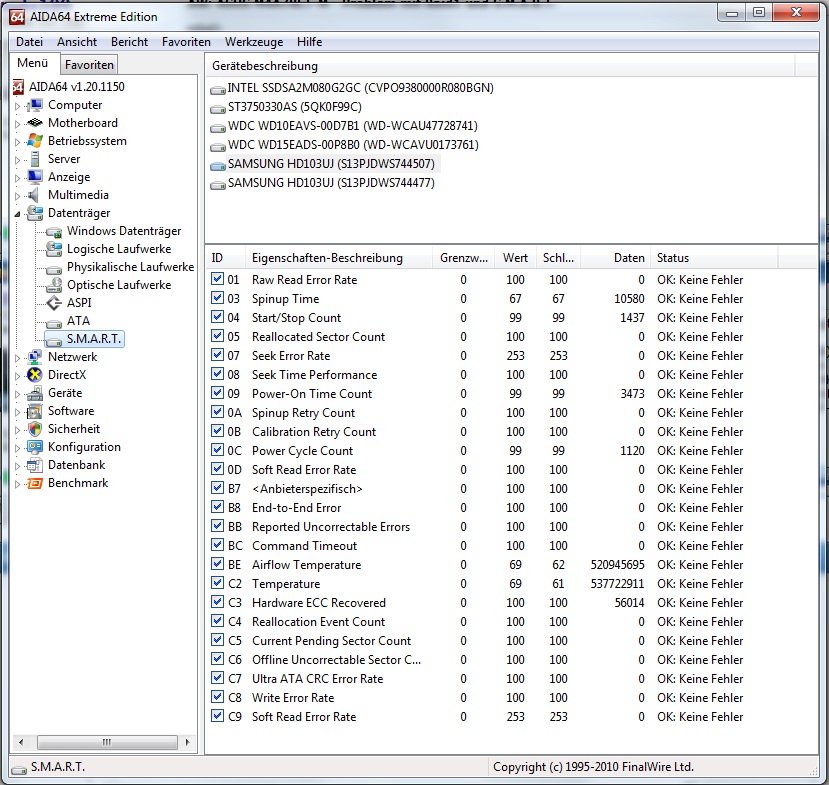The width and height of the screenshot is (829, 785).
Task: Click the Sicherheit shield icon
Action: (x=35, y=429)
